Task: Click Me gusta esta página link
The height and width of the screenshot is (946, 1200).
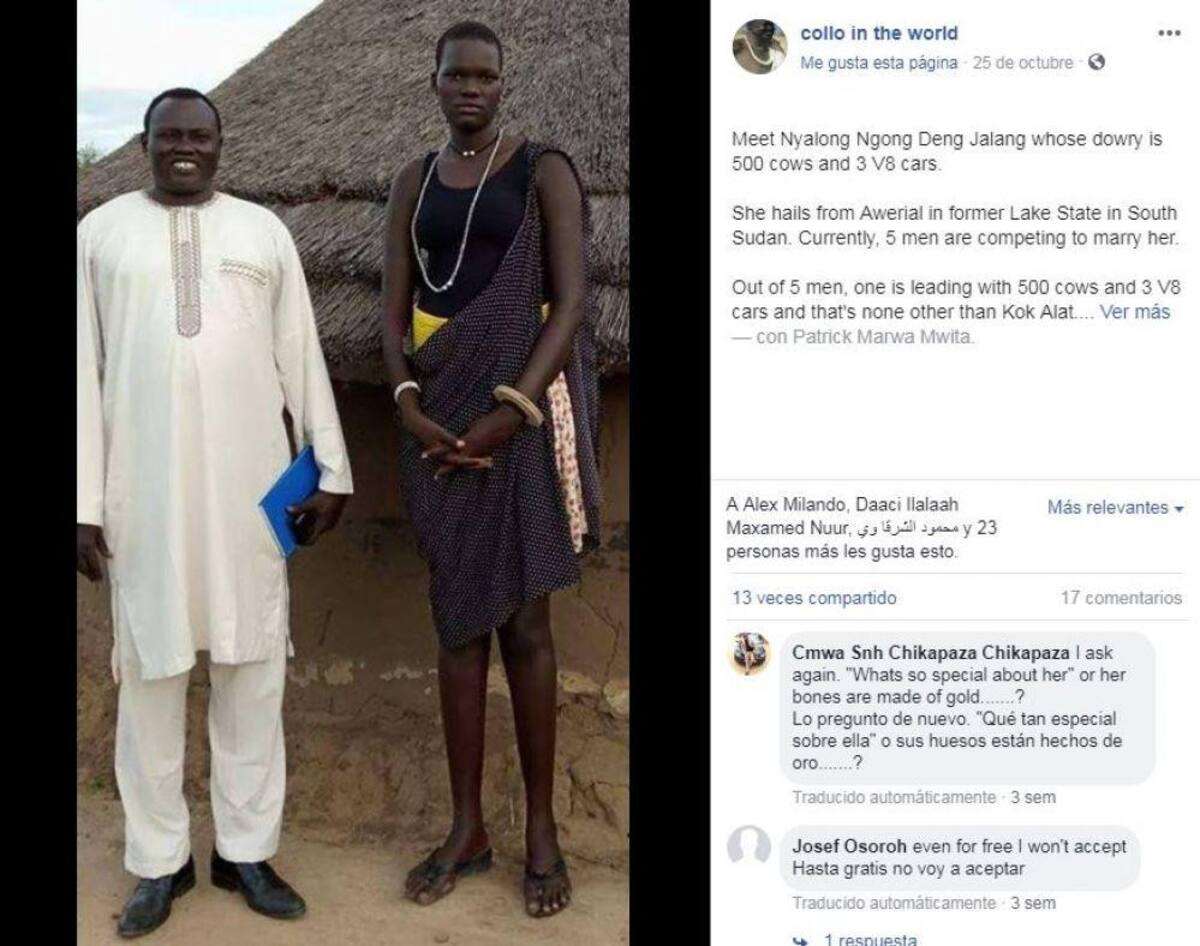Action: click(x=879, y=63)
